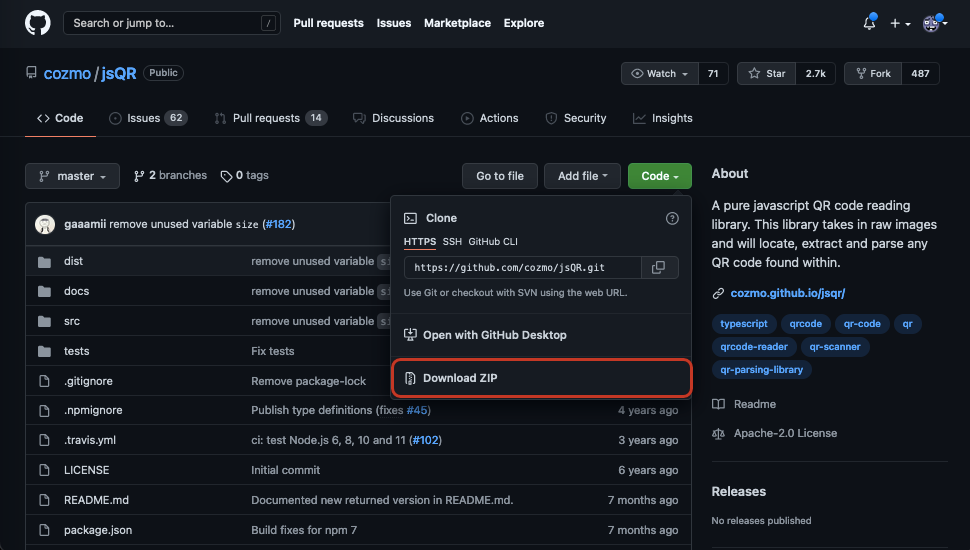970x550 pixels.
Task: Click the dist folder icon
Action: click(x=44, y=262)
